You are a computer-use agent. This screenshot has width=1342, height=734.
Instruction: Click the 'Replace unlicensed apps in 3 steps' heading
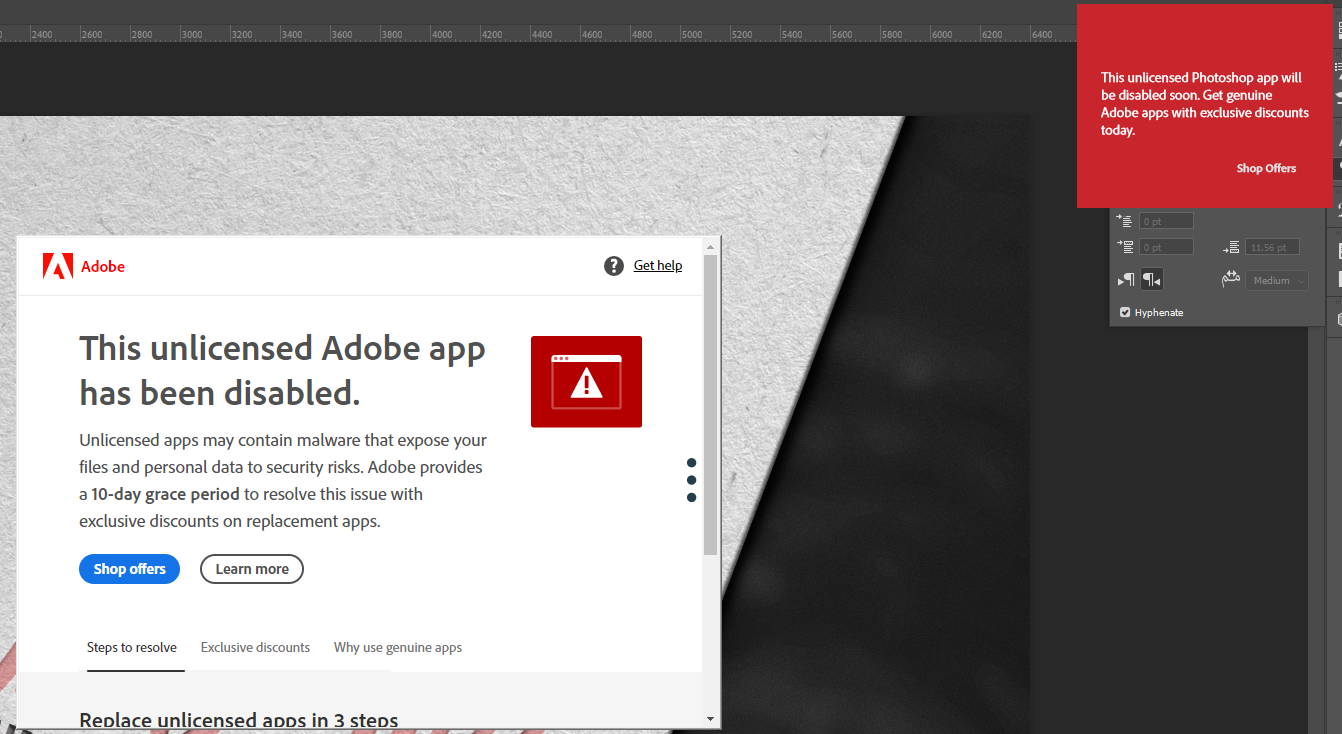(x=239, y=720)
